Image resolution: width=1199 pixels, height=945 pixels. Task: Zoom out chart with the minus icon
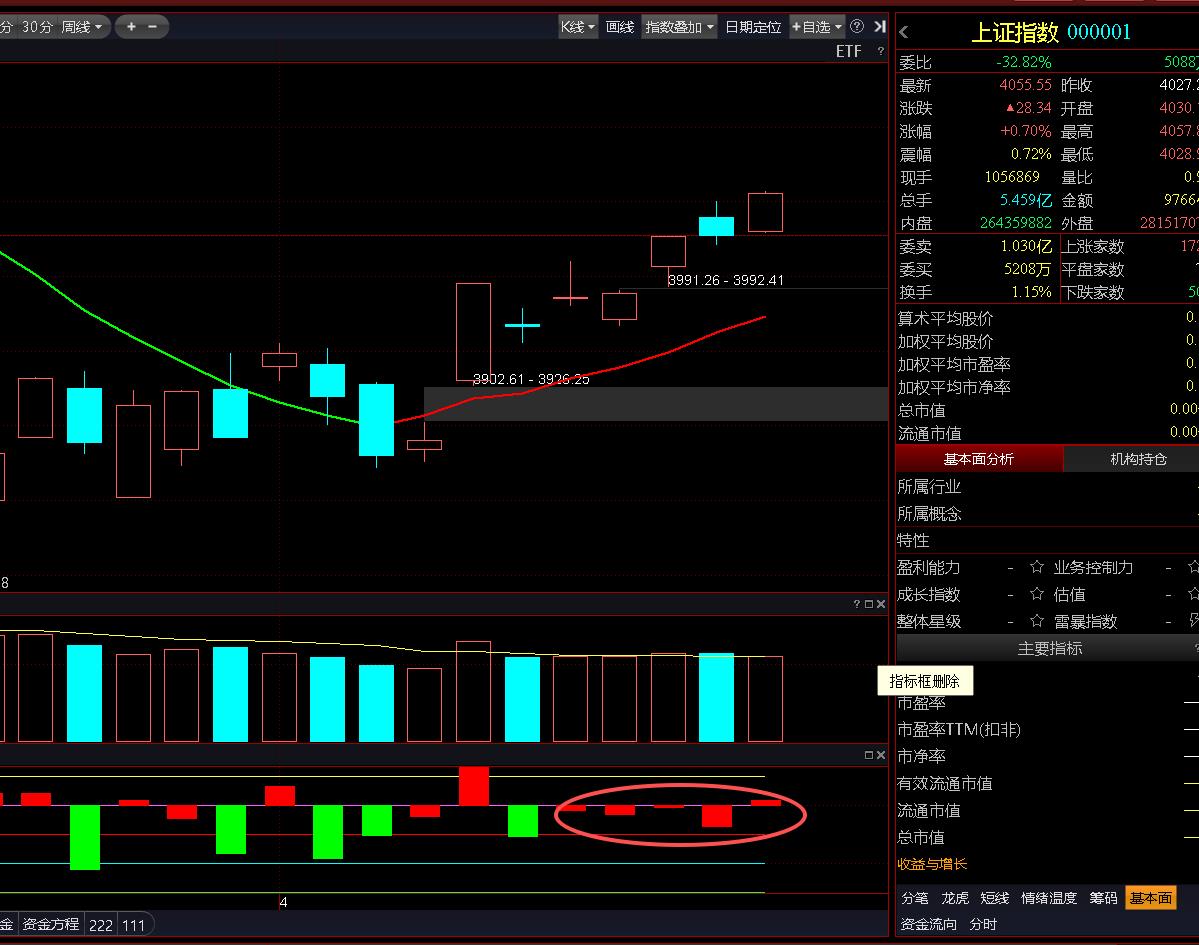[x=152, y=27]
